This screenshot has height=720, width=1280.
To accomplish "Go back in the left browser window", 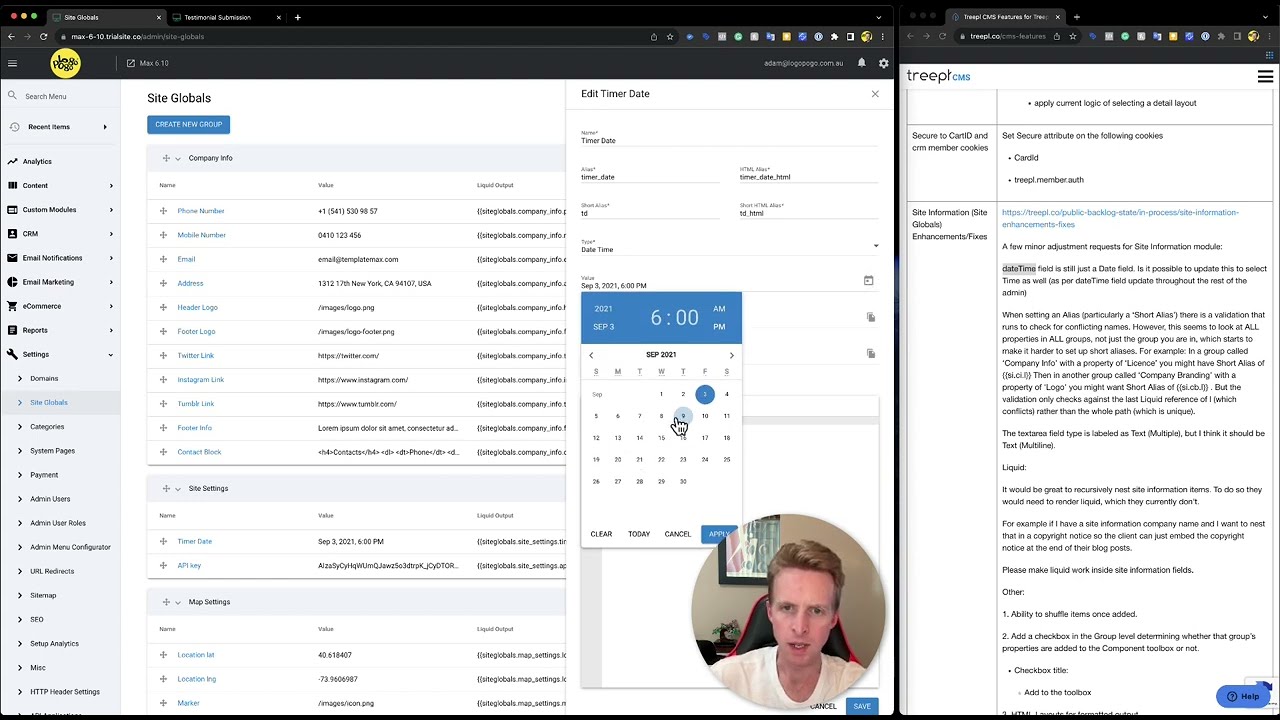I will tap(11, 36).
